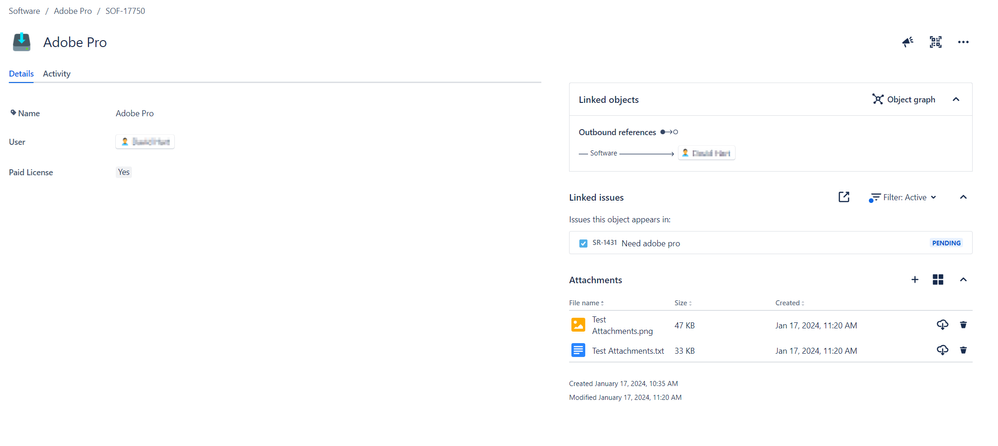Viewport: 998px width, 446px height.
Task: Go to Software breadcrumb link
Action: click(x=24, y=11)
